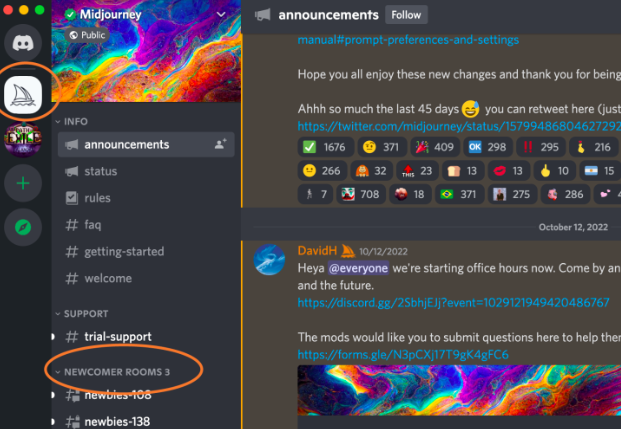Click the green plus Add Server icon
Viewport: 621px width, 429px height.
pyautogui.click(x=23, y=183)
